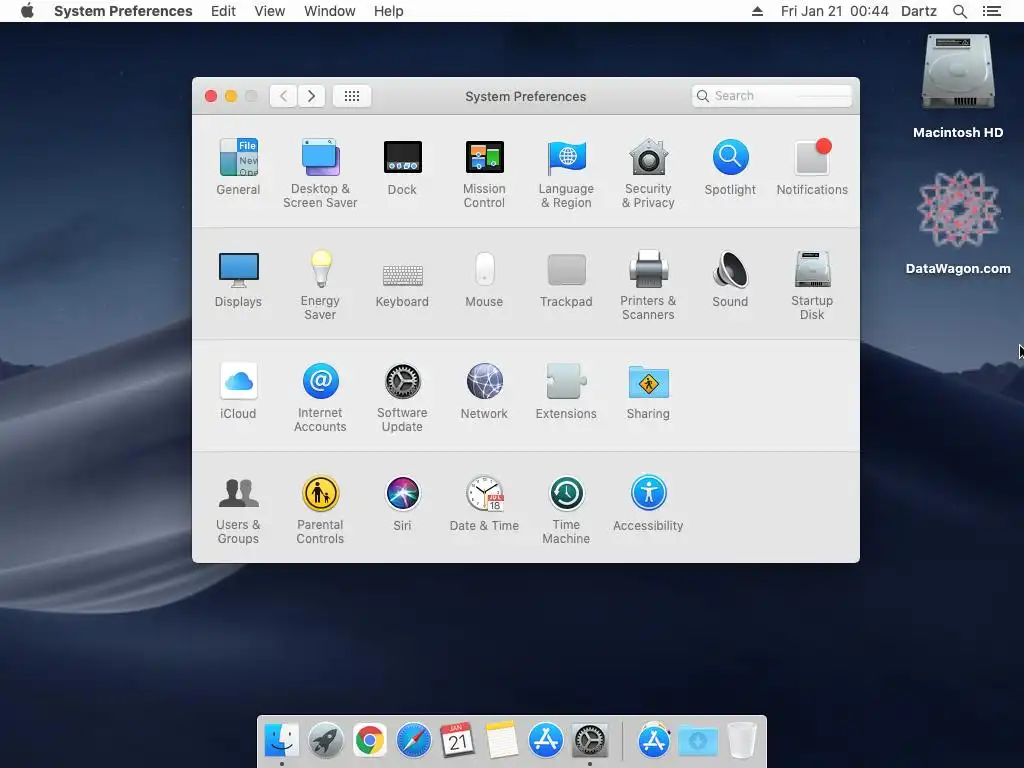Viewport: 1024px width, 768px height.
Task: Open Desktop & Screen Saver preferences
Action: [x=320, y=173]
